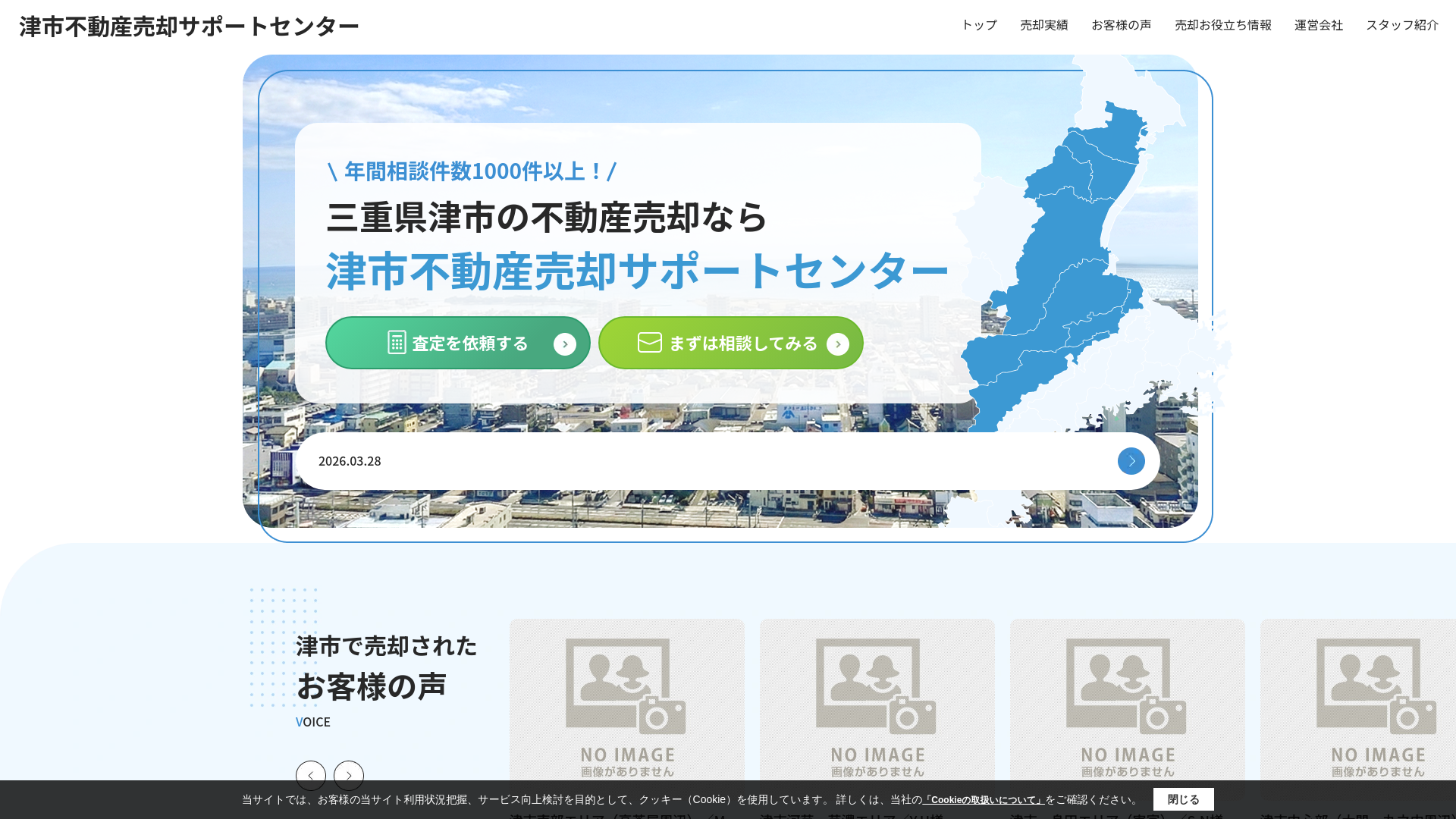This screenshot has width=1456, height=819.
Task: Open the 運営会社 menu item
Action: pyautogui.click(x=1318, y=25)
